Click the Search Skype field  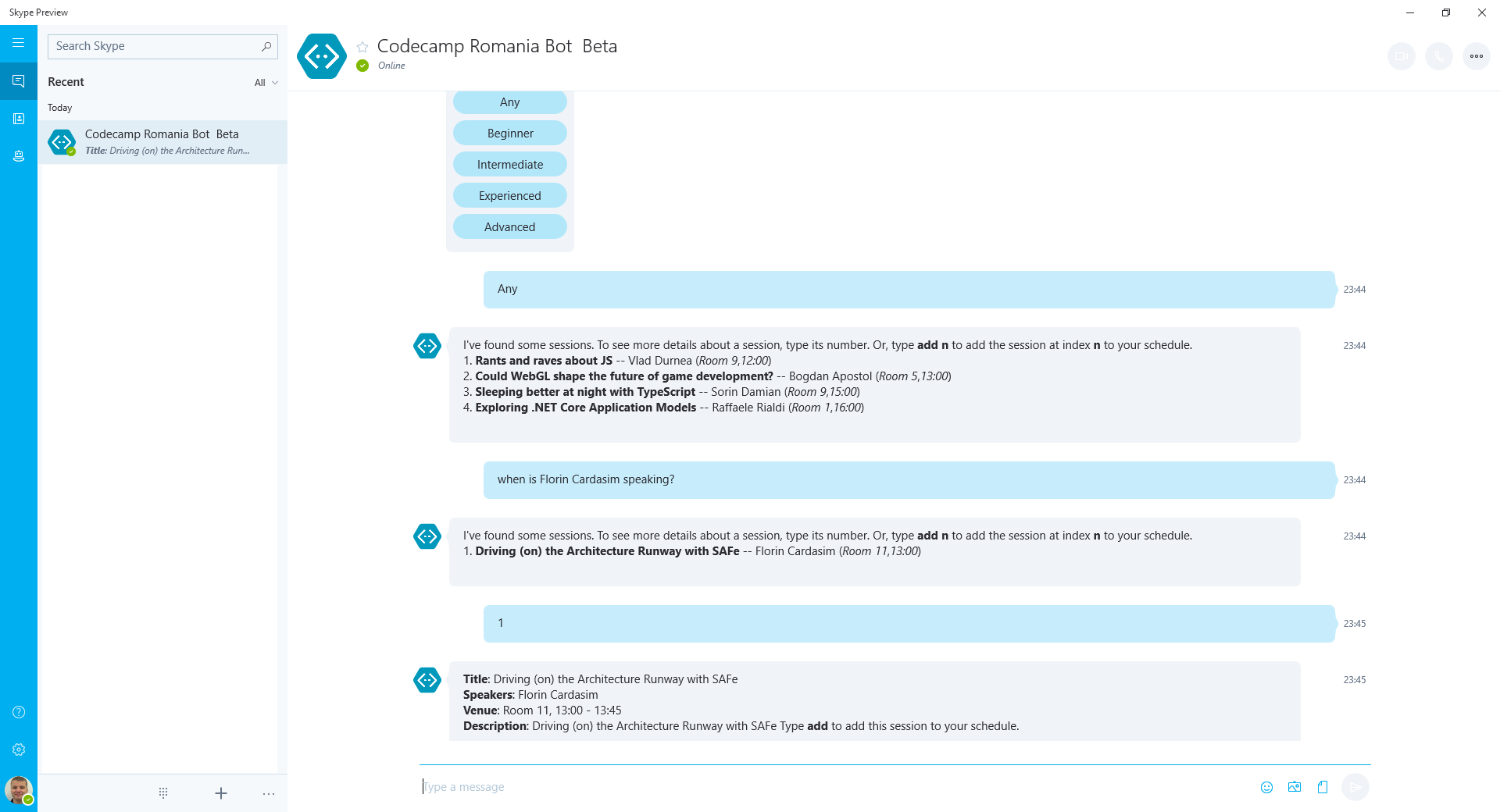(x=162, y=47)
